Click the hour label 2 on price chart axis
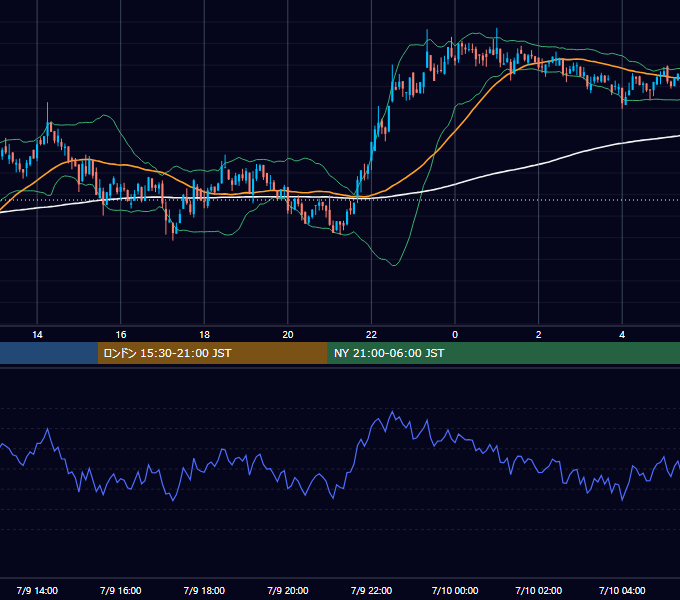The width and height of the screenshot is (680, 600). point(539,335)
